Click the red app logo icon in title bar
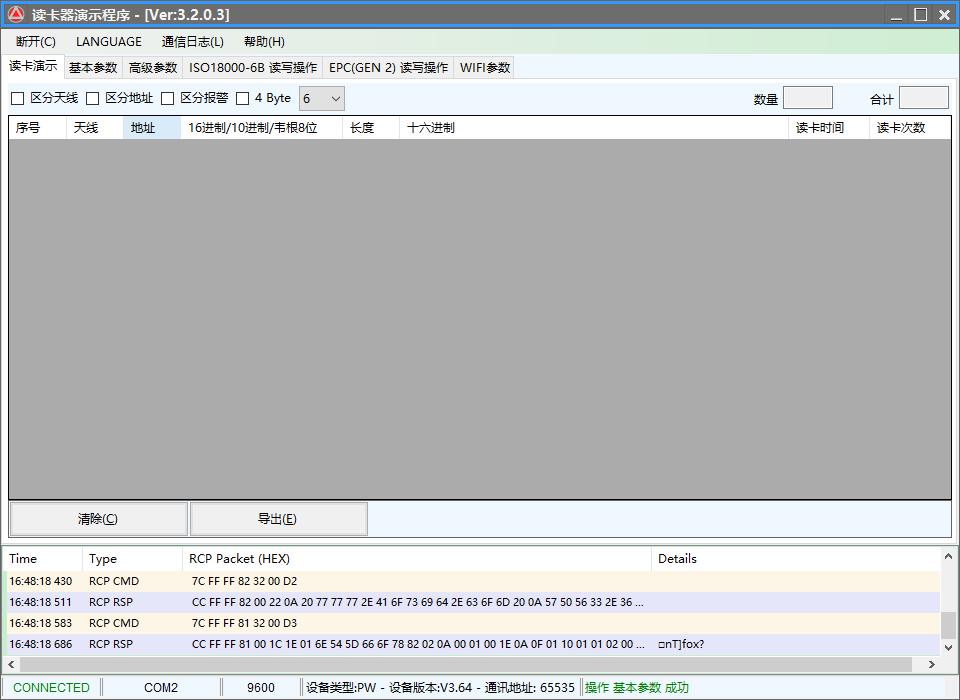This screenshot has width=960, height=700. (x=16, y=15)
